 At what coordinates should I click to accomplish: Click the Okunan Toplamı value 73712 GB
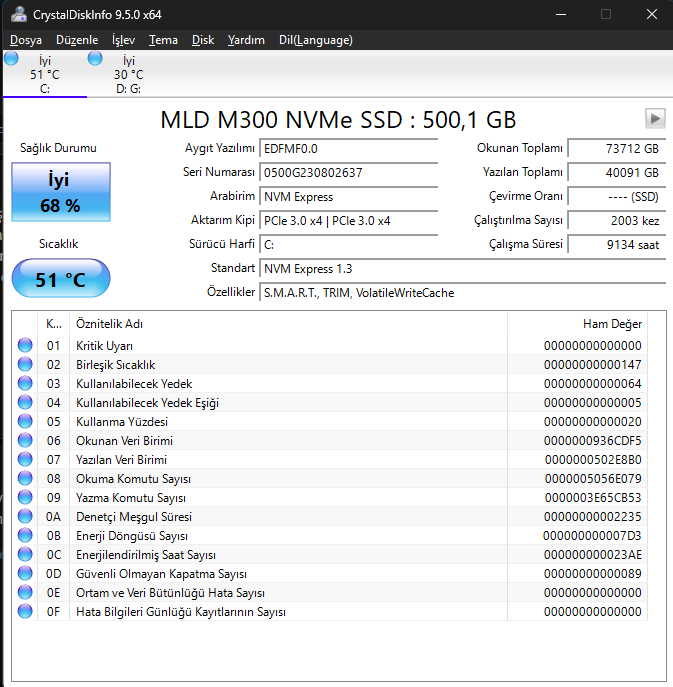[x=617, y=149]
